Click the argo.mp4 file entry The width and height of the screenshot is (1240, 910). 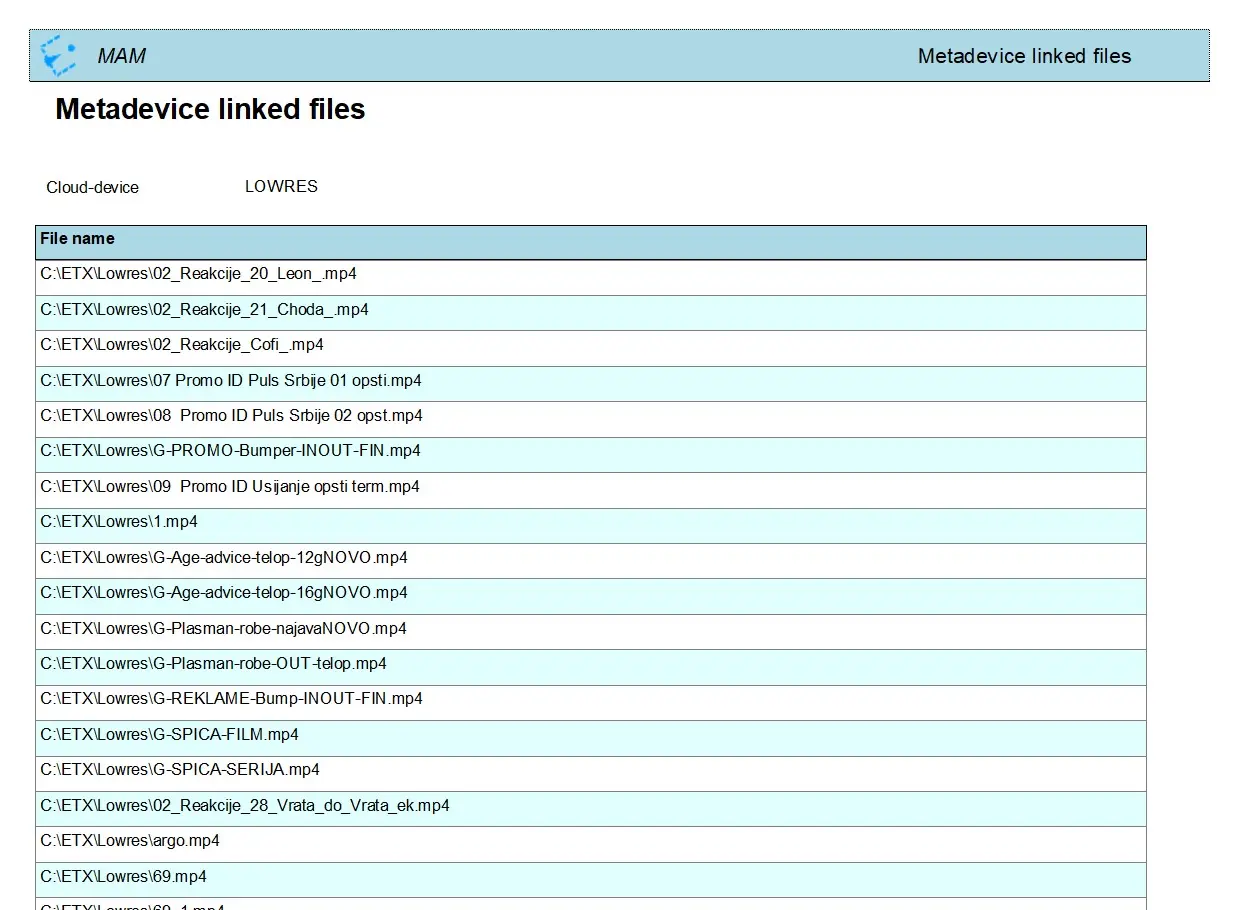point(130,841)
